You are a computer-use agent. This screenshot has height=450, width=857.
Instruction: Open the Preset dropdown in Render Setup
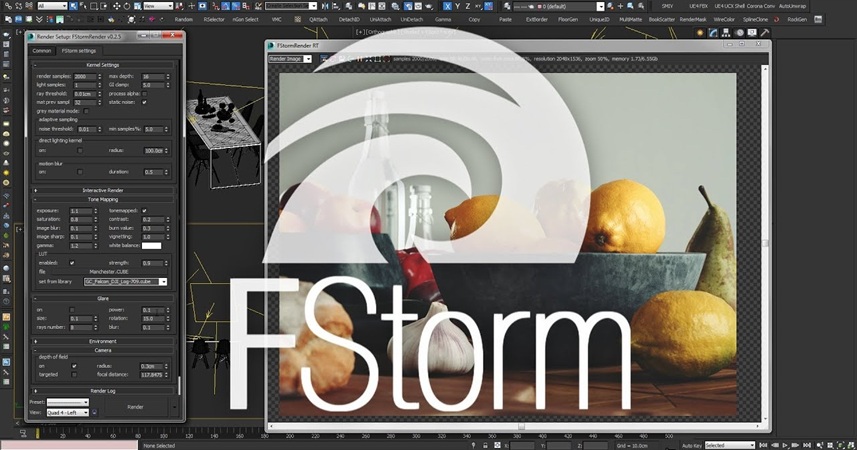[67, 402]
